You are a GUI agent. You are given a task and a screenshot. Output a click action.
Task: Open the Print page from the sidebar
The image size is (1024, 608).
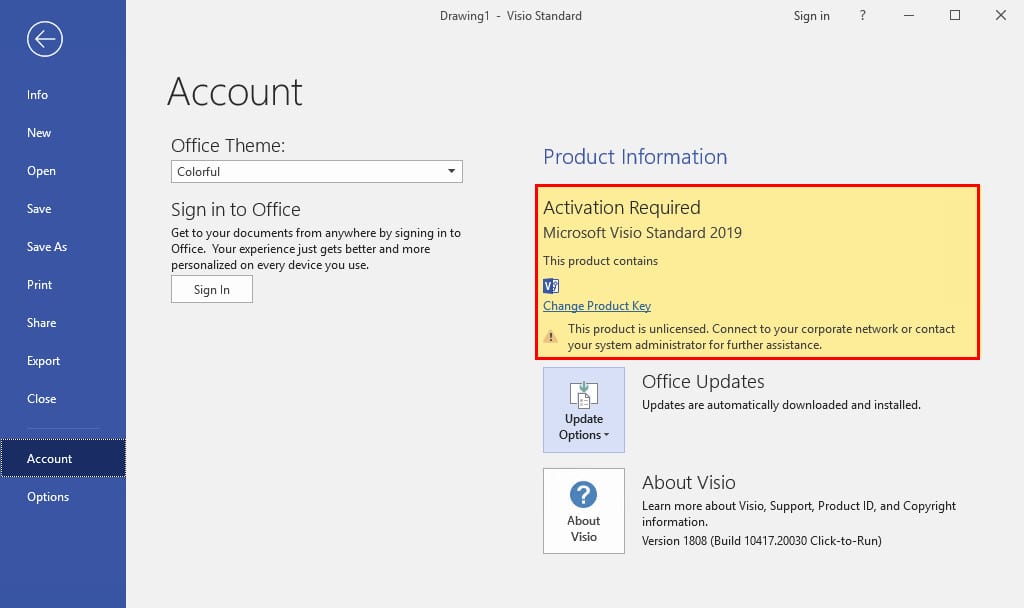(x=39, y=285)
